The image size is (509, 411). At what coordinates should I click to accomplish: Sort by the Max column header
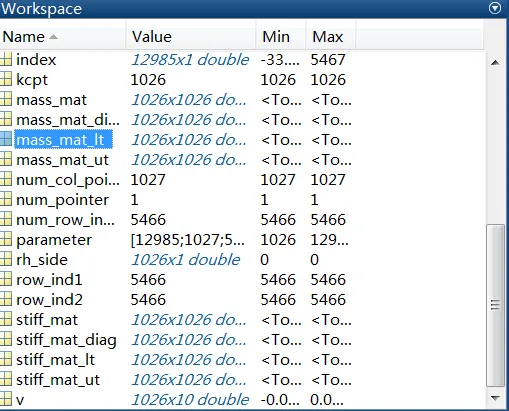[x=331, y=36]
